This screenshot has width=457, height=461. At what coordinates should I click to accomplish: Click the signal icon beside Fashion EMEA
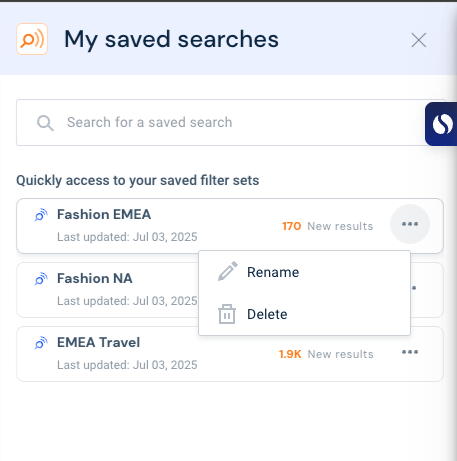41,215
